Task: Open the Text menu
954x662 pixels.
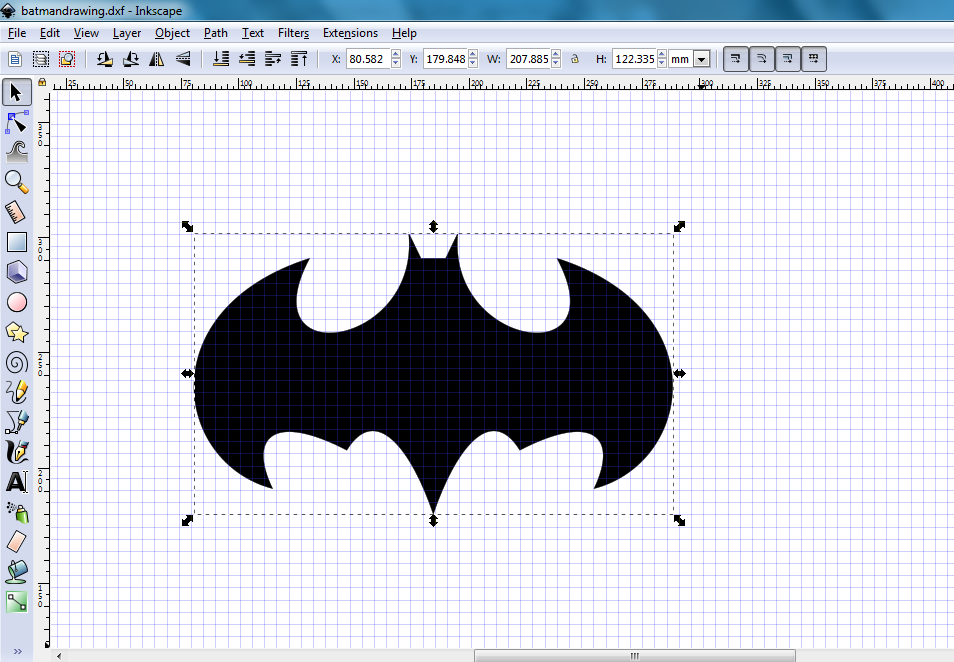Action: [x=252, y=33]
